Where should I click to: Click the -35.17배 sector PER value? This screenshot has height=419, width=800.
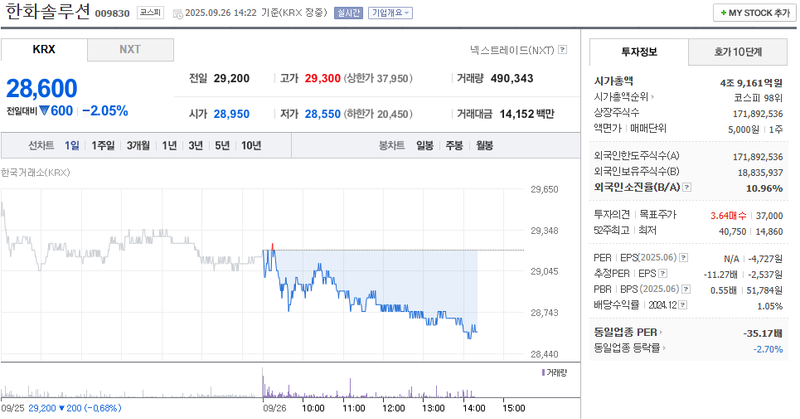[x=763, y=333]
